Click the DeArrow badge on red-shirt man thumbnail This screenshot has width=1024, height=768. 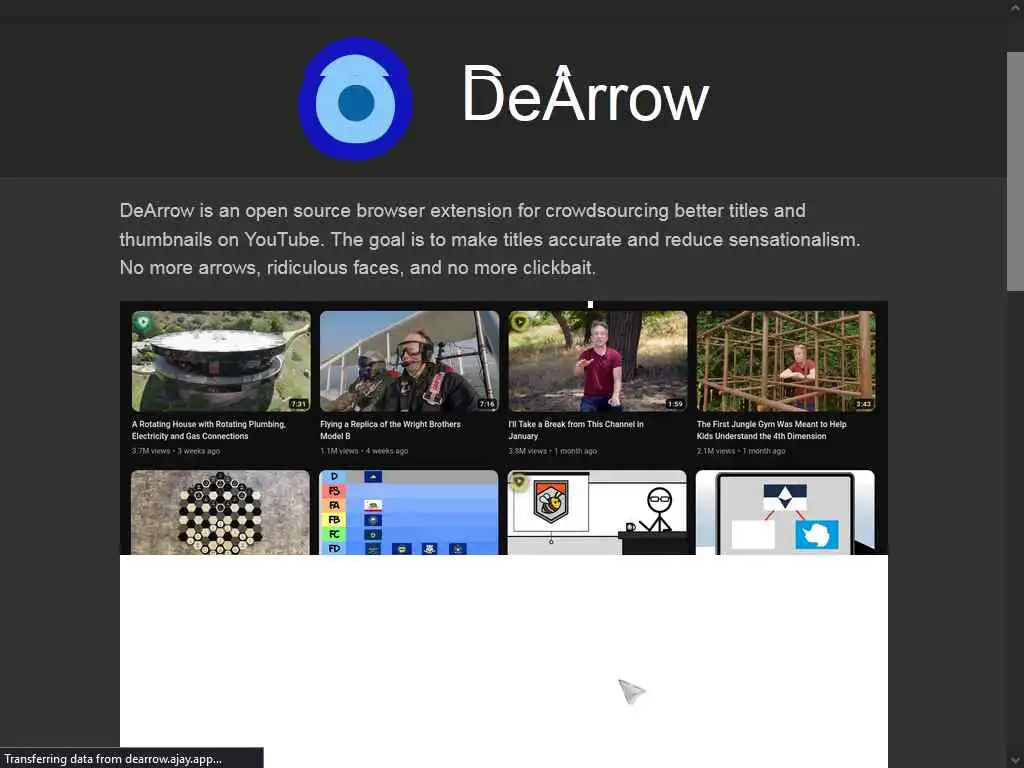coord(520,322)
